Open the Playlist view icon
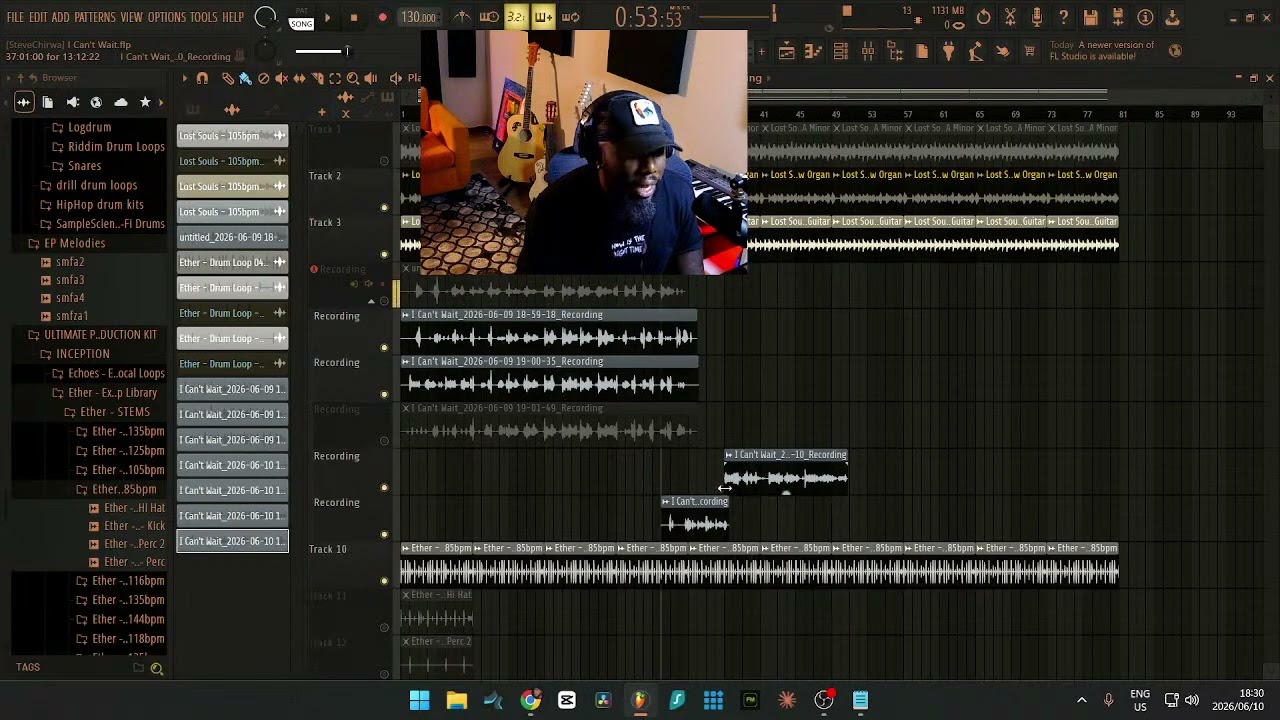Screen dimensions: 1280x720 click(786, 51)
